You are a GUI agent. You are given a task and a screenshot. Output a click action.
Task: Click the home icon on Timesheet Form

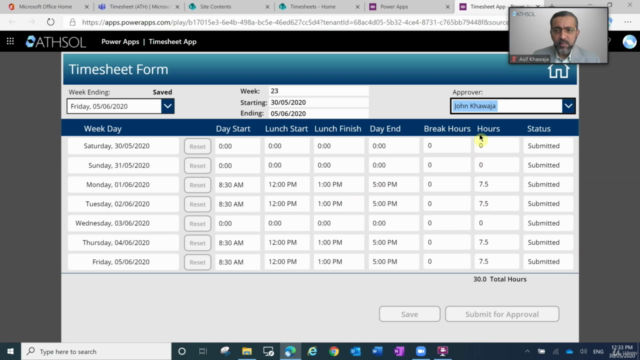558,71
